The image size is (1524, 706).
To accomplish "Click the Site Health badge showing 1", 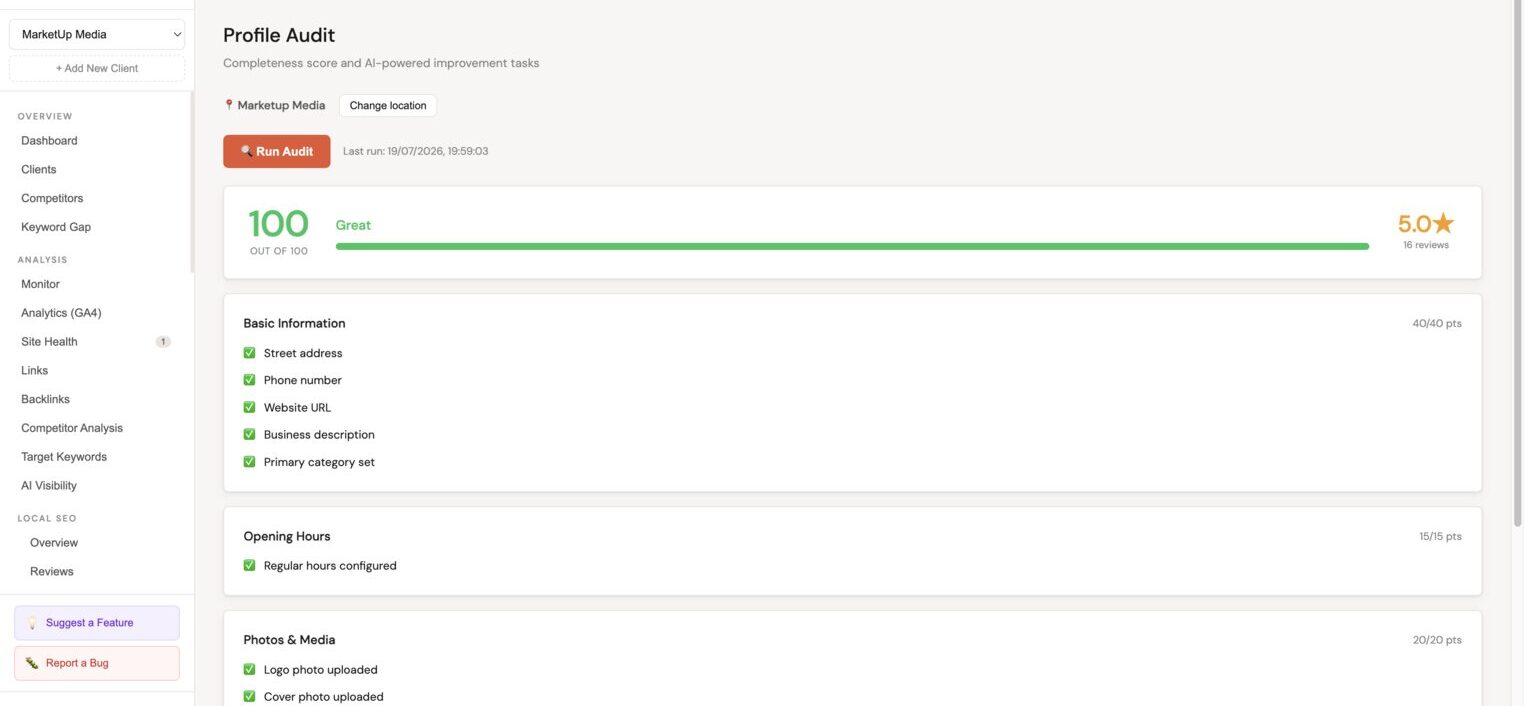I will tap(163, 342).
